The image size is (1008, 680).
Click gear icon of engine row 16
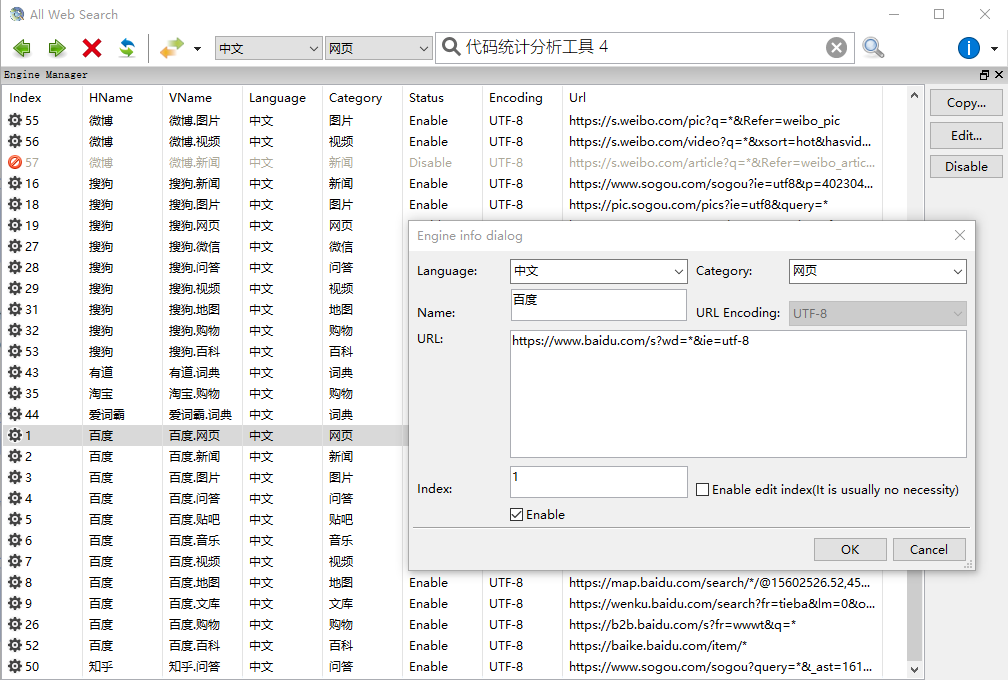[x=15, y=183]
